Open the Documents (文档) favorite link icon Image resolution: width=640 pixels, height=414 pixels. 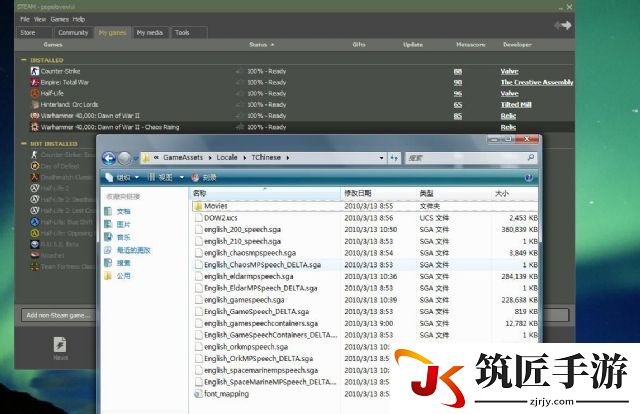[x=108, y=211]
